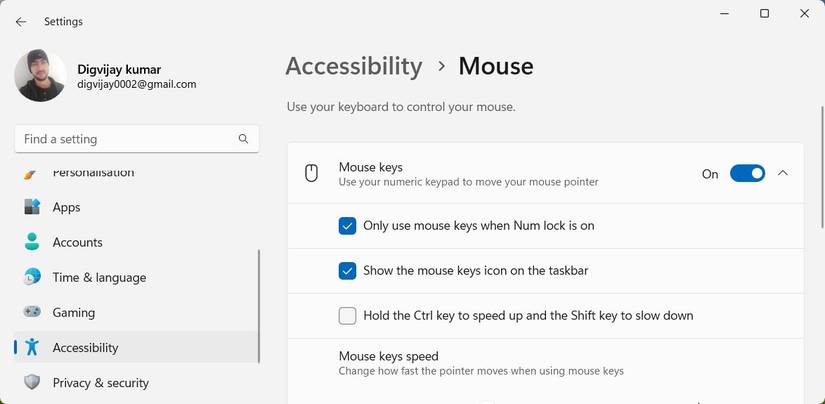Click the user profile picture
The width and height of the screenshot is (825, 404).
[41, 76]
